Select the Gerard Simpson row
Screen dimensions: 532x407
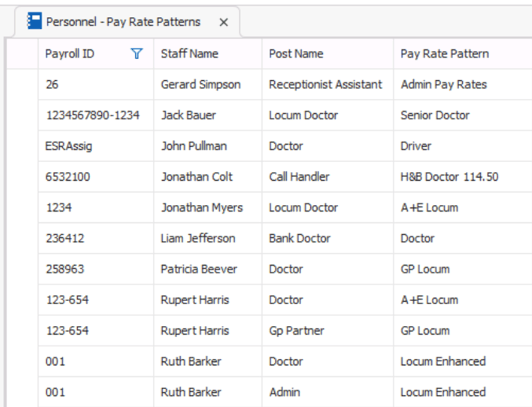(285, 84)
